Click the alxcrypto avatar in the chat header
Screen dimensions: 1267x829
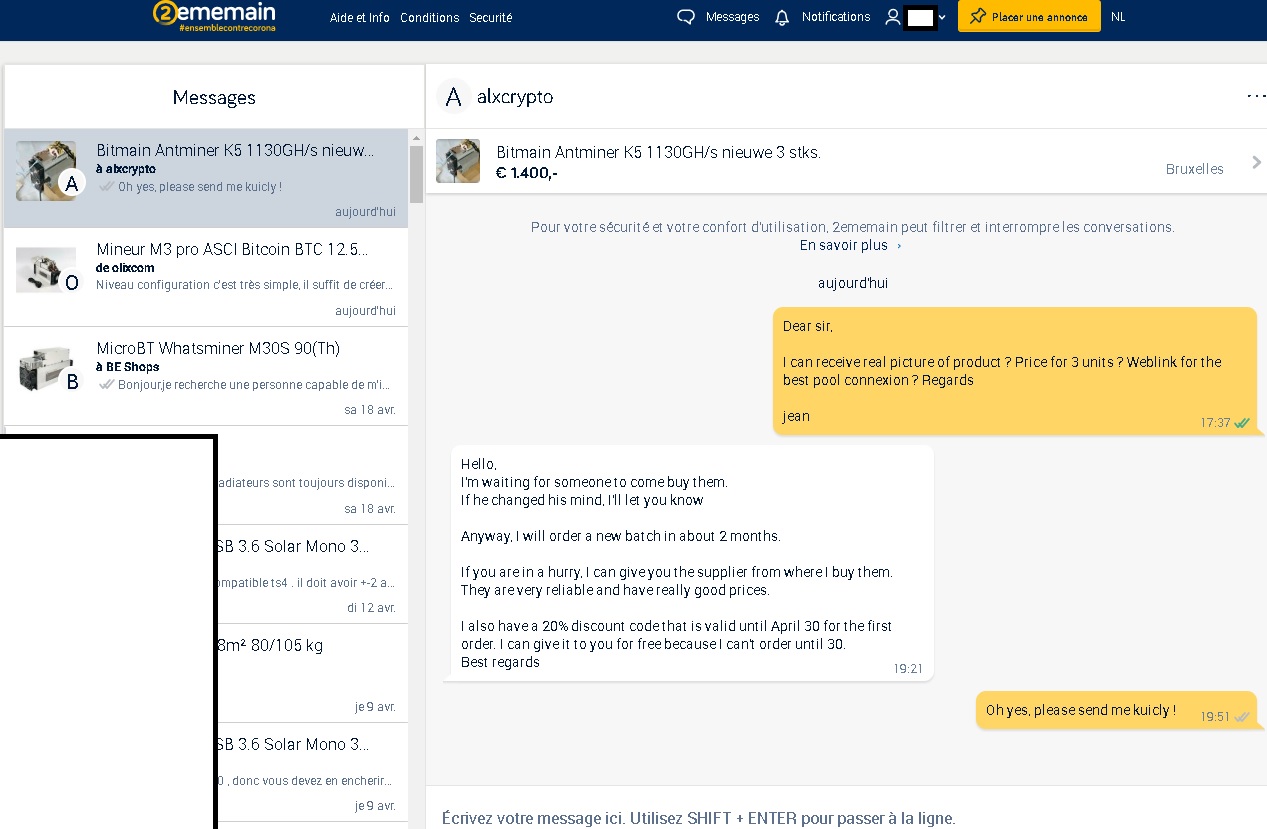pyautogui.click(x=453, y=97)
